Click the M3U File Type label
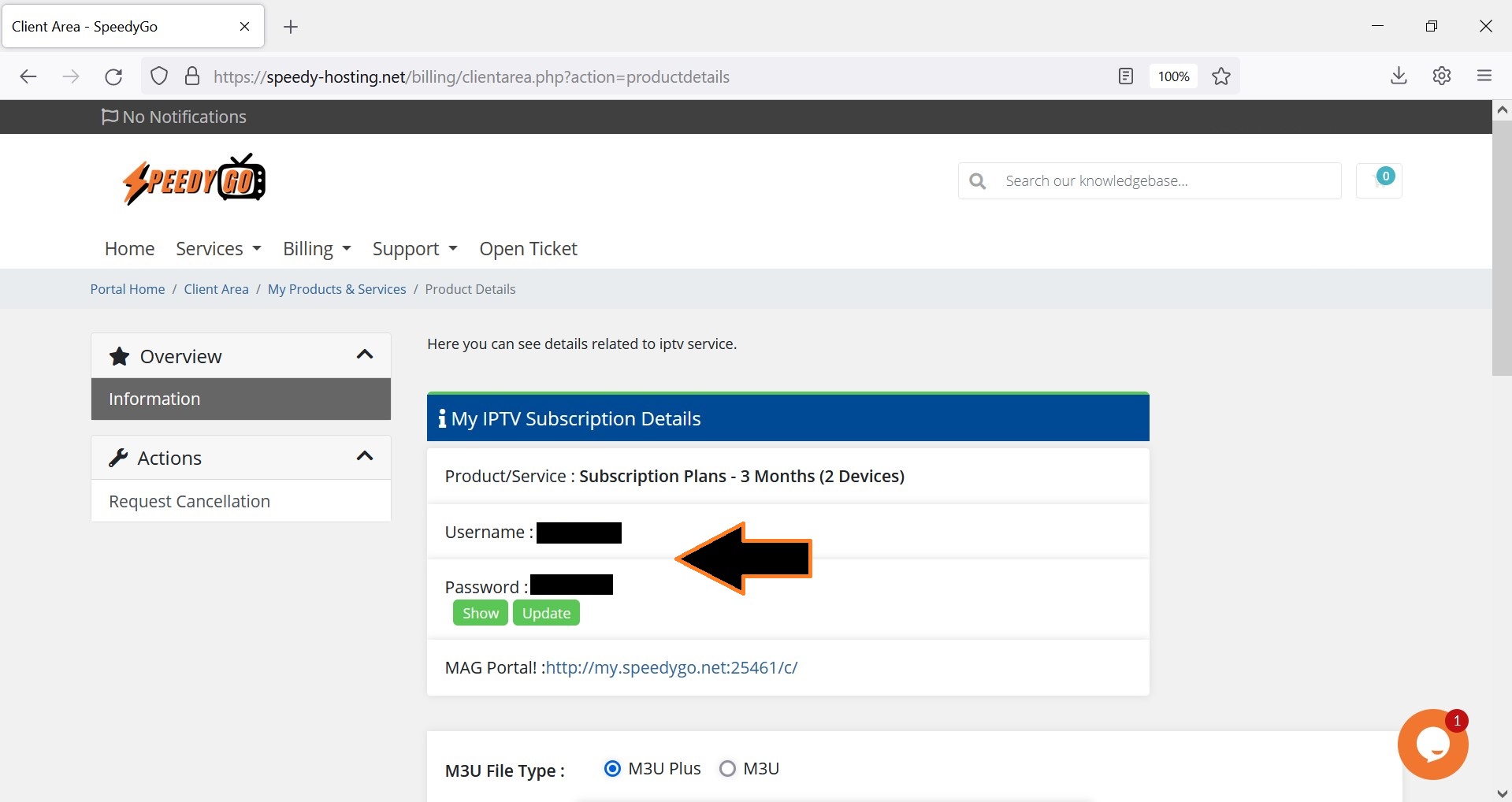The height and width of the screenshot is (802, 1512). tap(504, 770)
